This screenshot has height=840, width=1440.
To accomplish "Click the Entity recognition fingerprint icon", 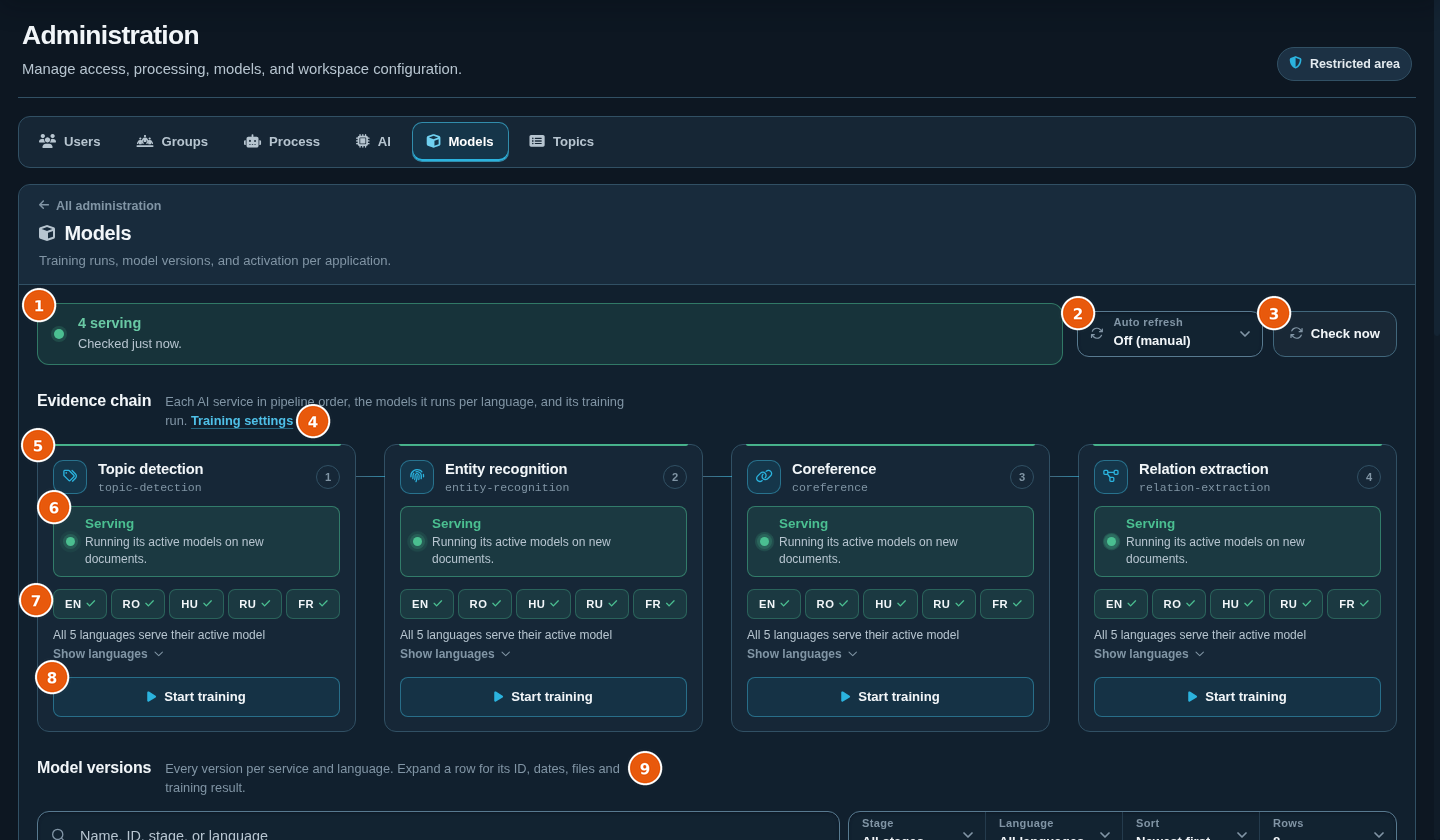I will 417,477.
